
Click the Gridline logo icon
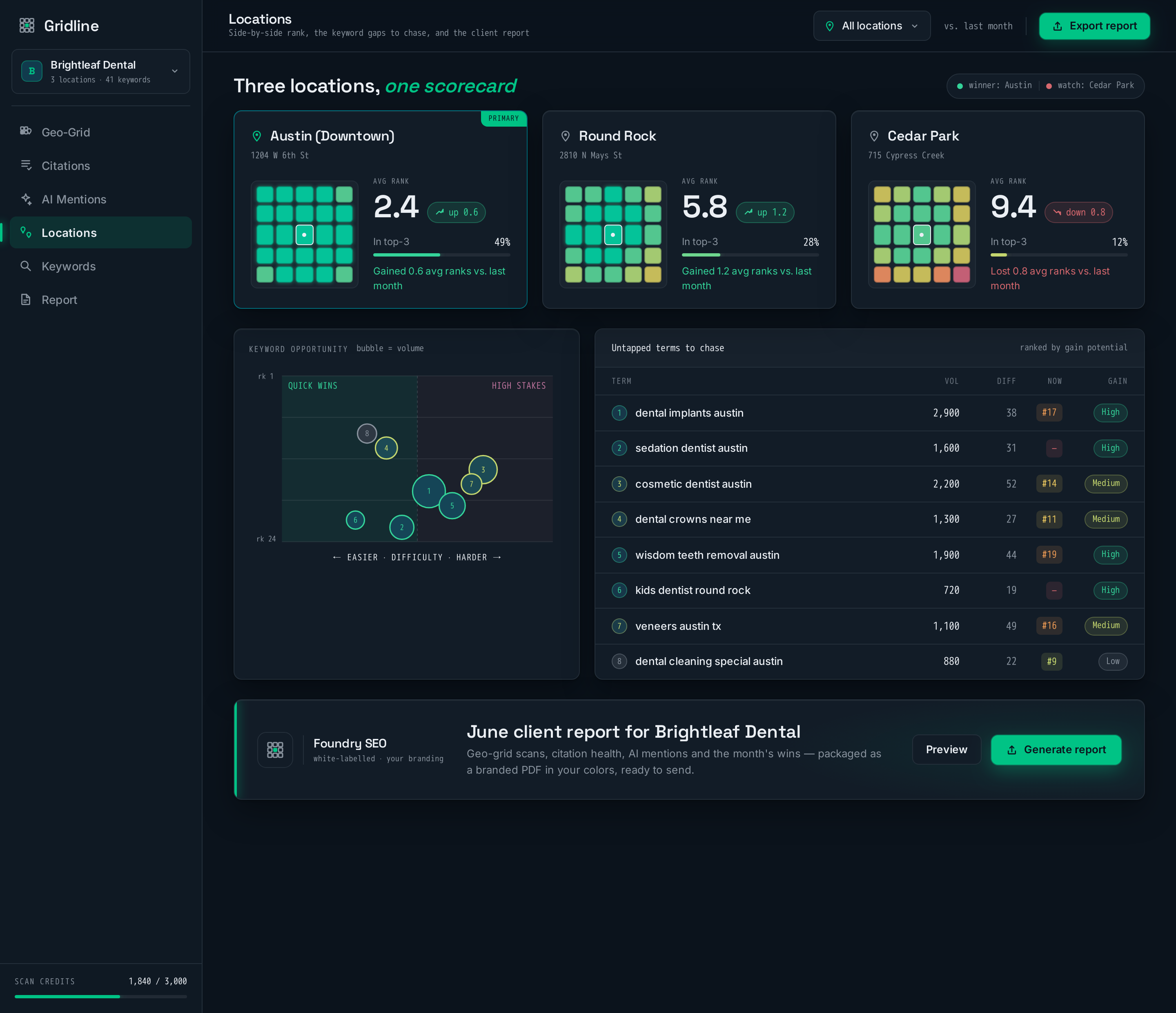(27, 26)
